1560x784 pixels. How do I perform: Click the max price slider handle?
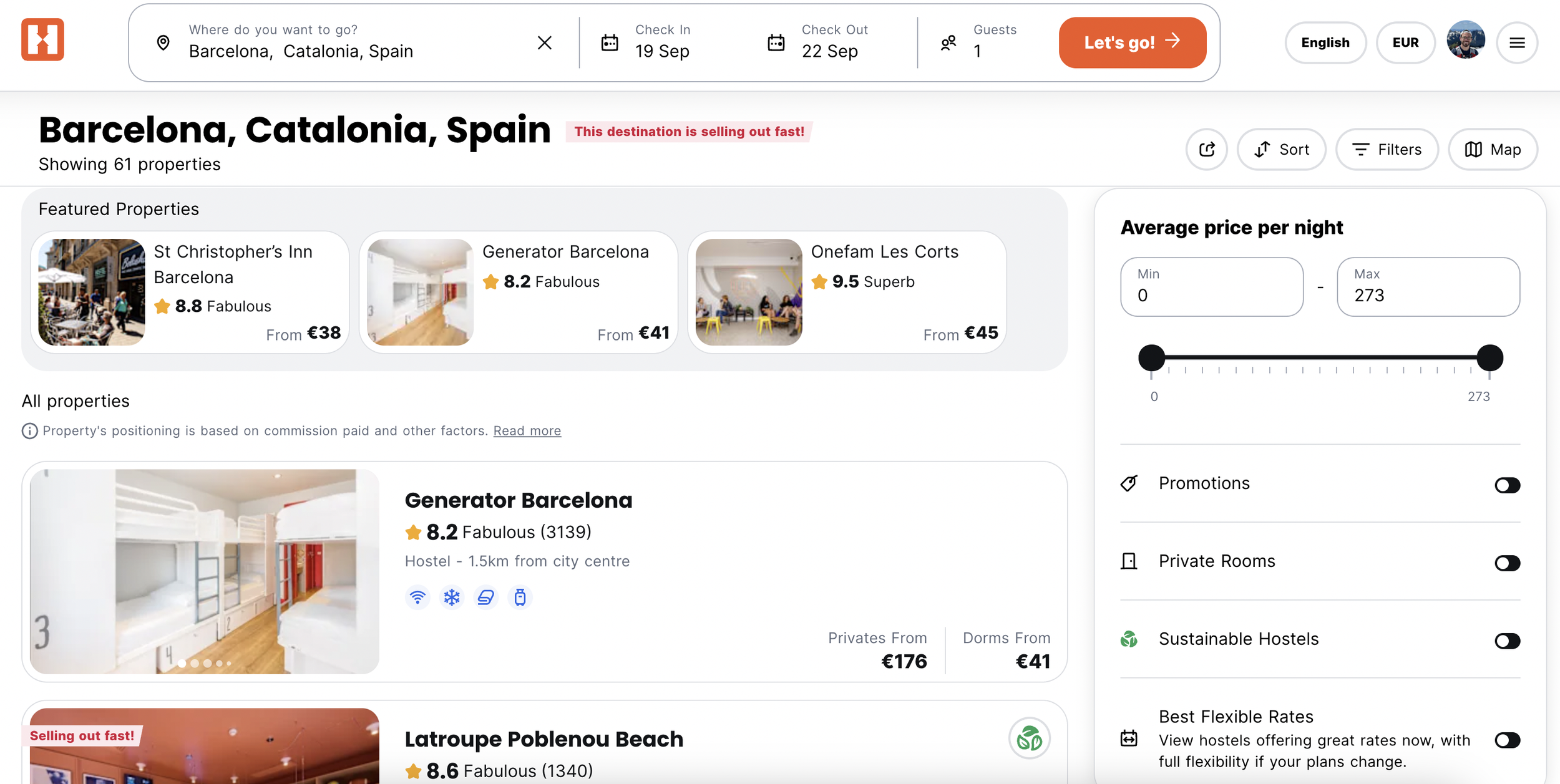(x=1489, y=358)
